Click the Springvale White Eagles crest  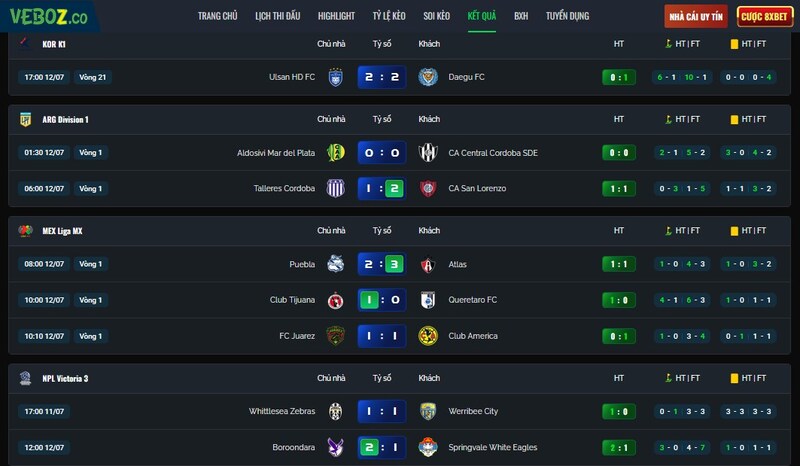point(428,447)
